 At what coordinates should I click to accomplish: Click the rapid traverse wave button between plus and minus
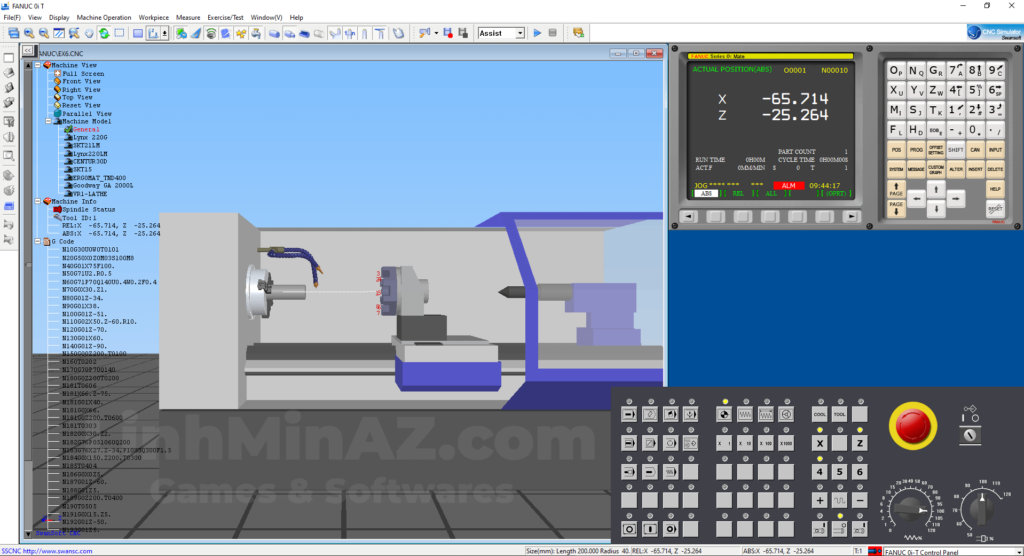(840, 500)
